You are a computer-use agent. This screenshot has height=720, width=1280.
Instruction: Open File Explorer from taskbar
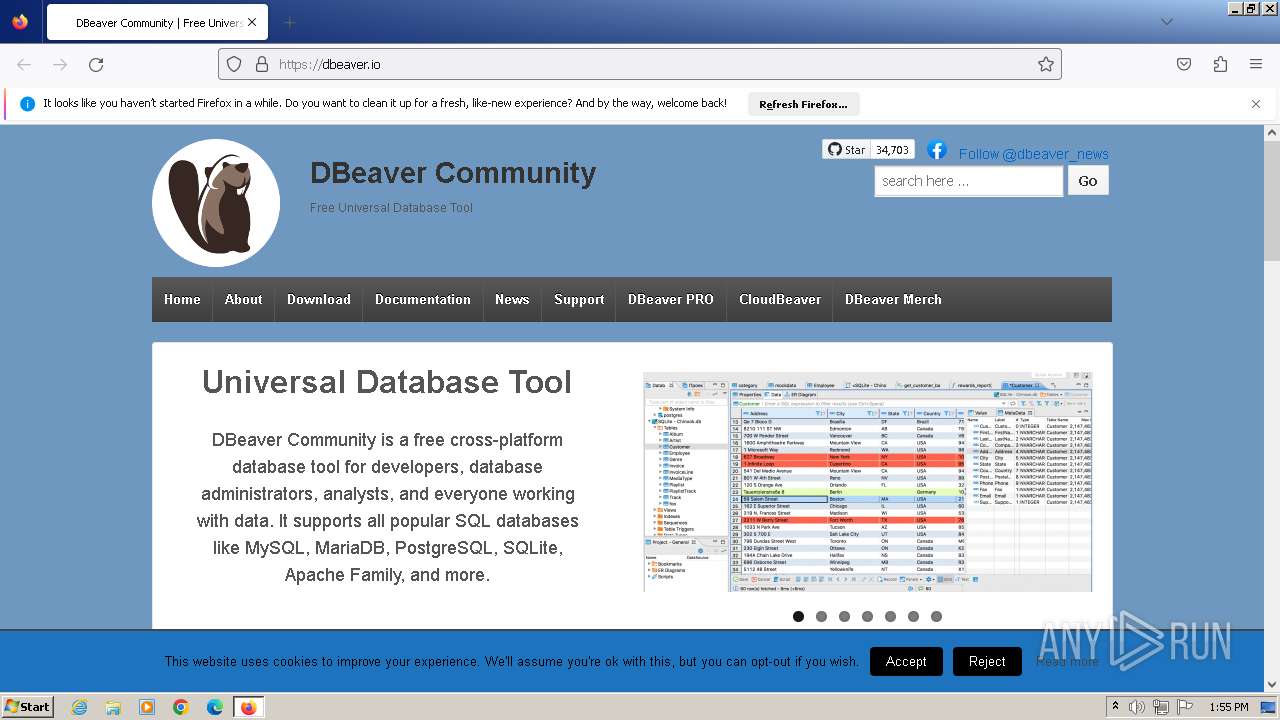(113, 707)
